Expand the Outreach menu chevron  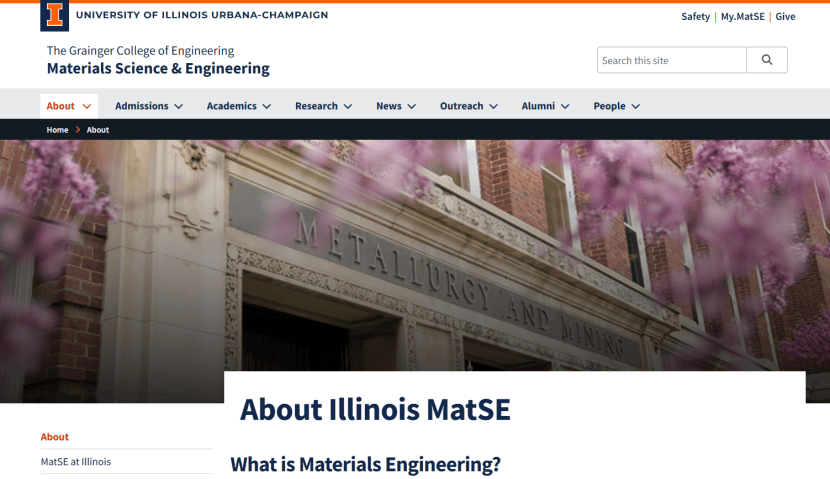[x=496, y=106]
